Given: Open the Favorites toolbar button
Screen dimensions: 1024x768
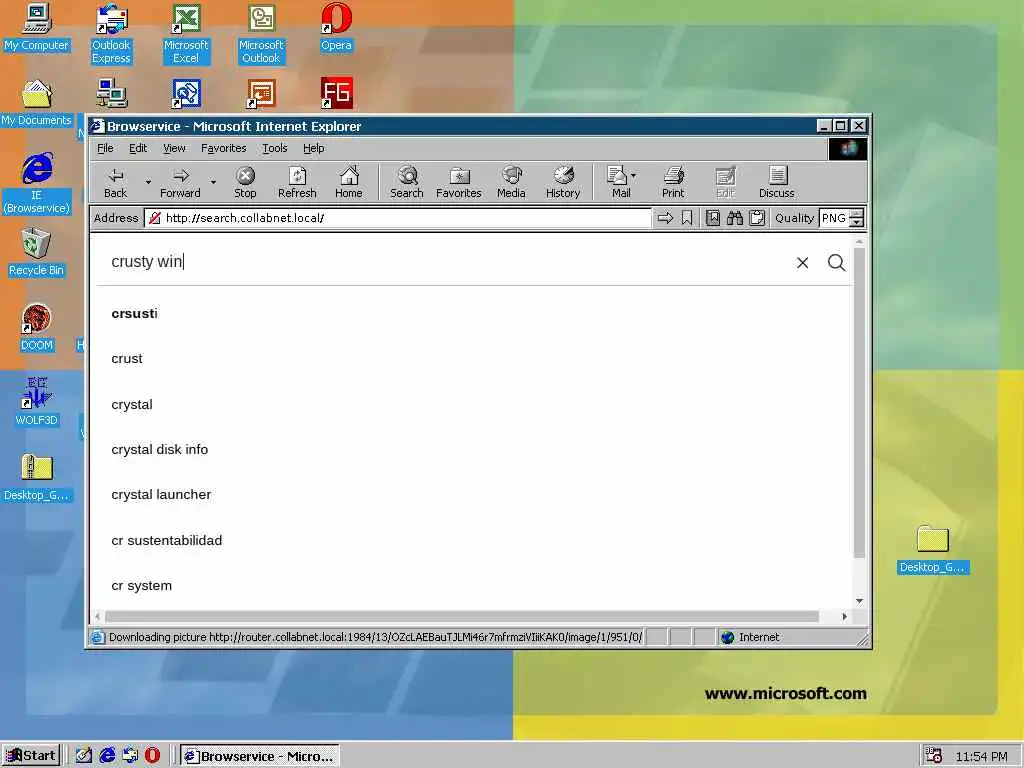Looking at the screenshot, I should coord(458,182).
